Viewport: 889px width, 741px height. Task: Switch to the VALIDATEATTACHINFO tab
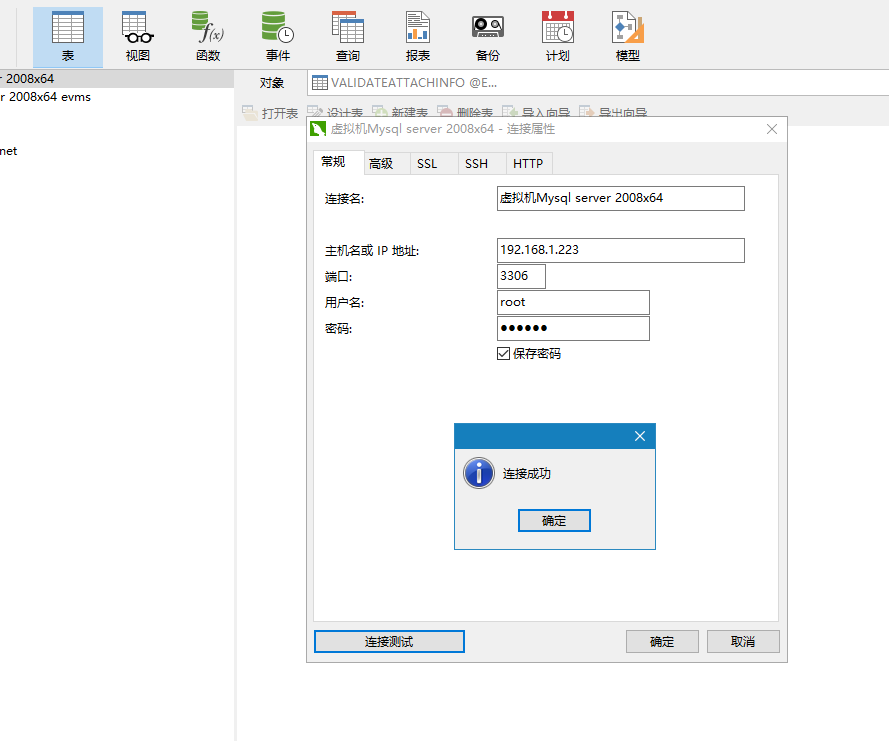click(405, 83)
